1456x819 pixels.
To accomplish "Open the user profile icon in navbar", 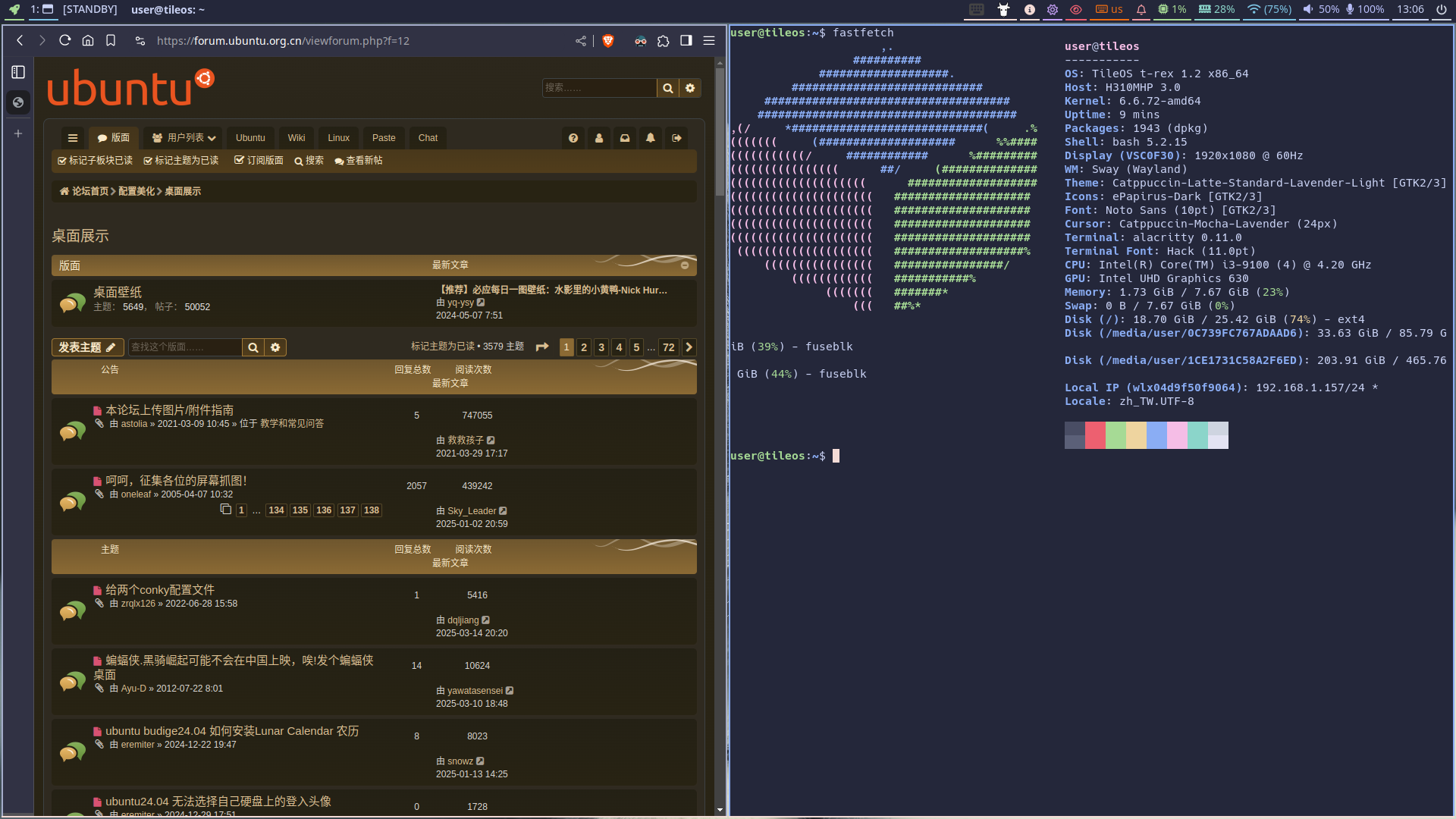I will (599, 138).
